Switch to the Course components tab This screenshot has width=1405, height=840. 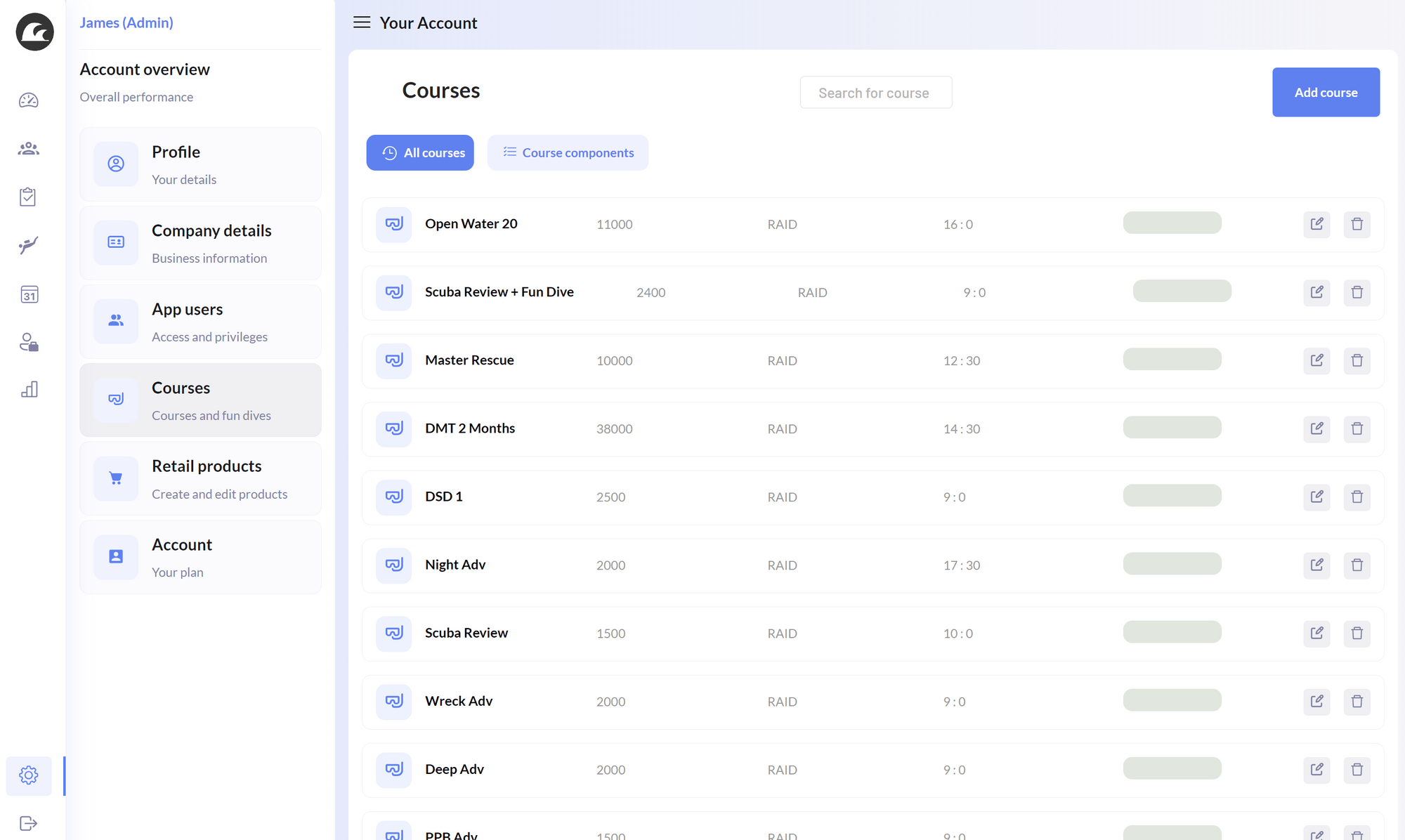568,152
